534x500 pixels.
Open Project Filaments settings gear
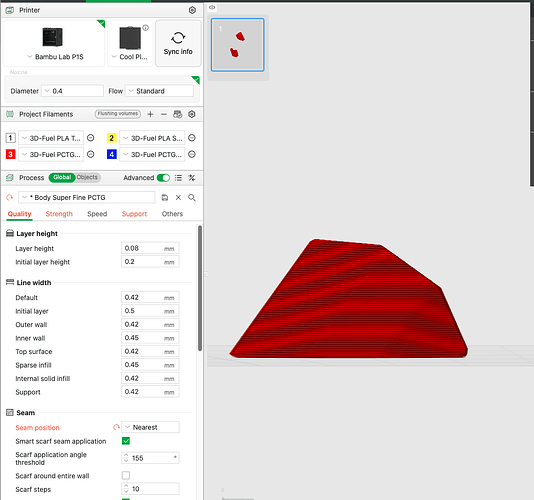[192, 114]
